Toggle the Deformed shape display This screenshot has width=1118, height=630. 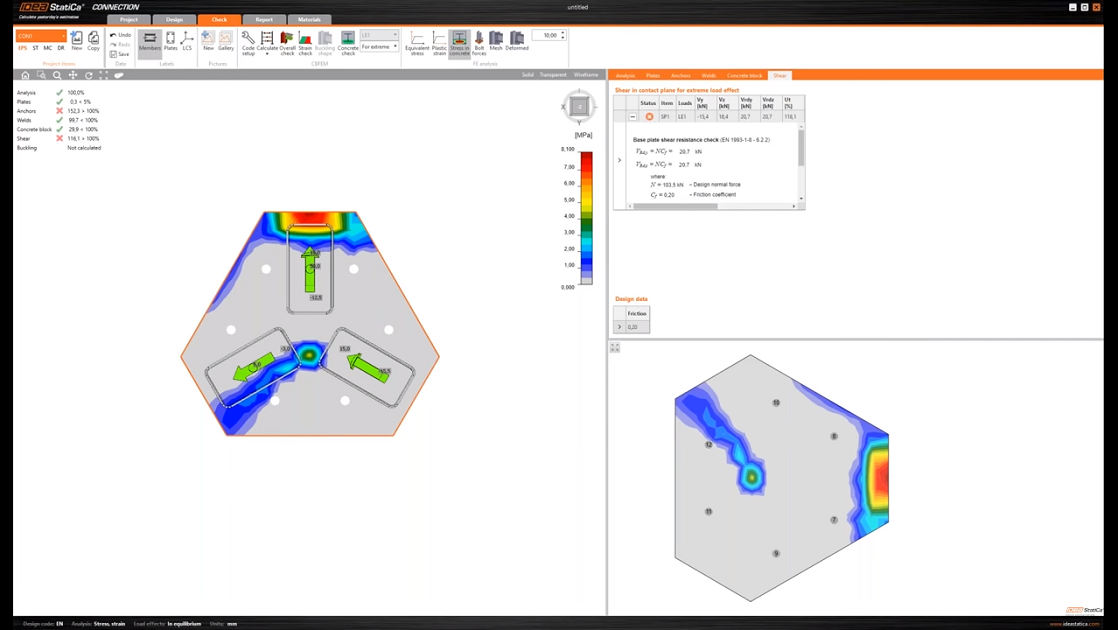pos(517,41)
